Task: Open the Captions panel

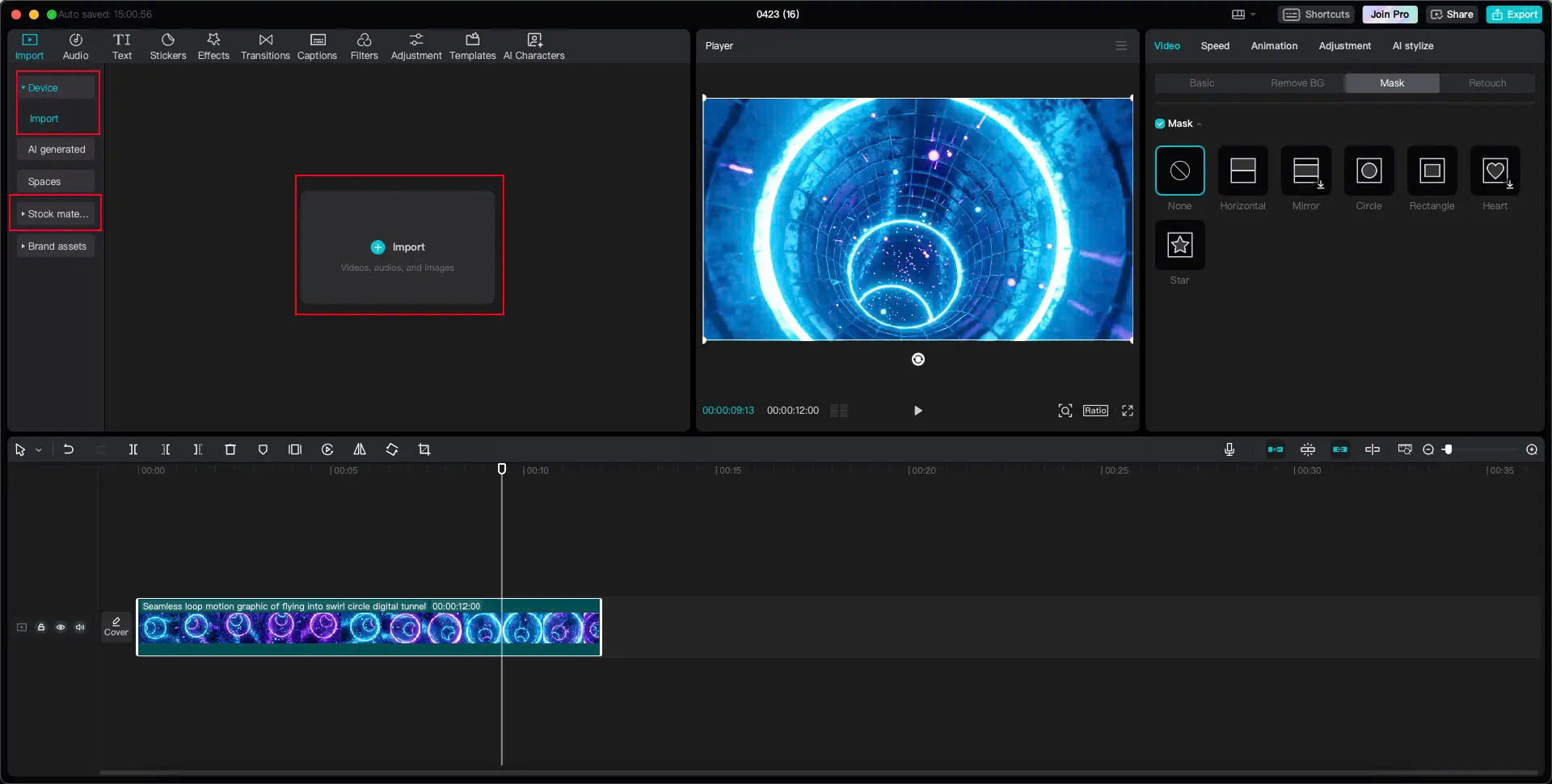Action: [x=317, y=47]
